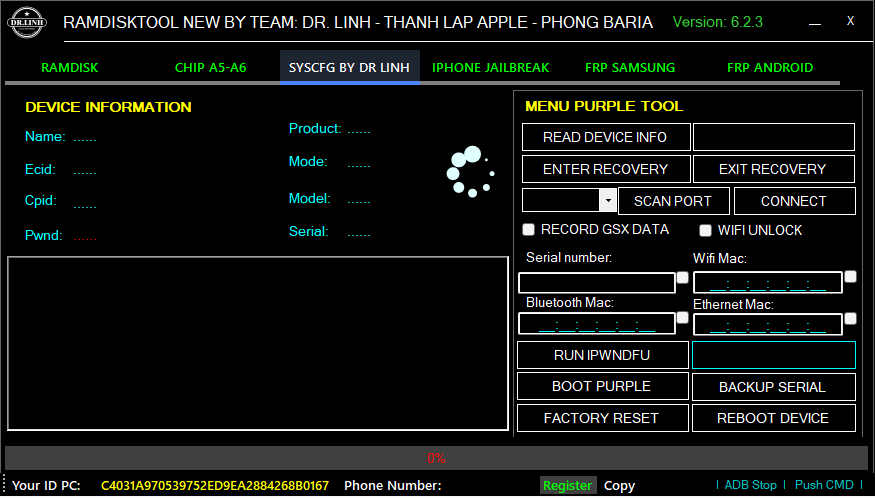Switch to the FRP ANDROID tab
Viewport: 875px width, 498px height.
pos(770,68)
